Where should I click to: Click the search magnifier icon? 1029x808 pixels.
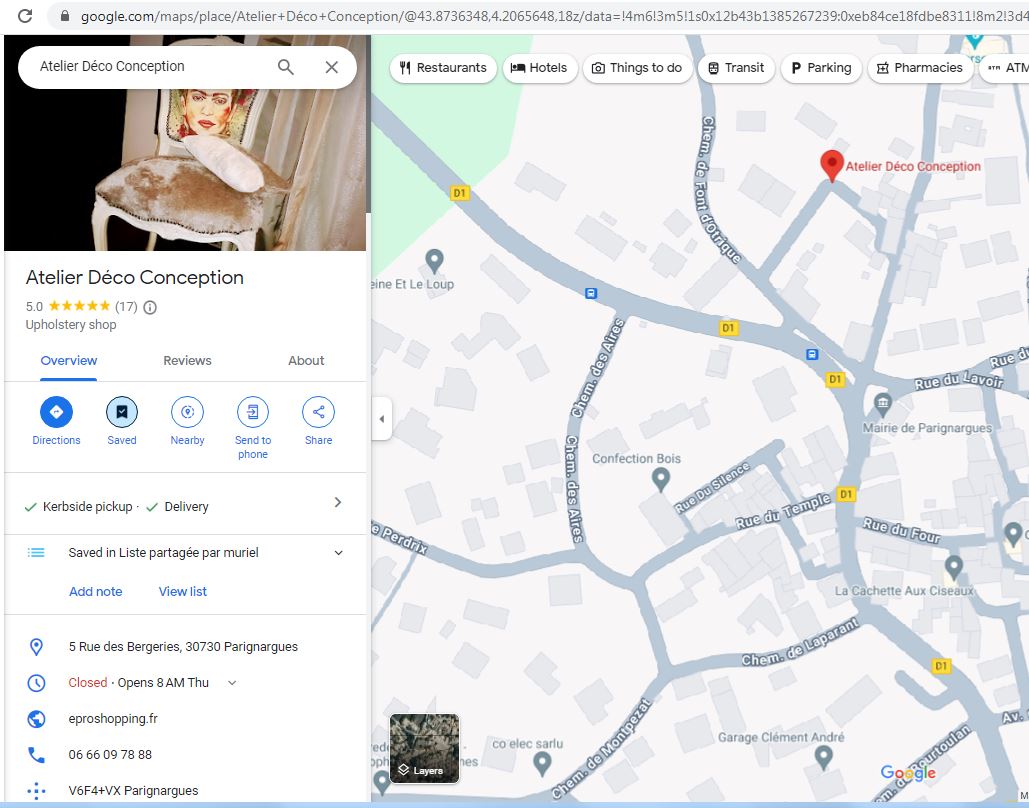click(286, 67)
